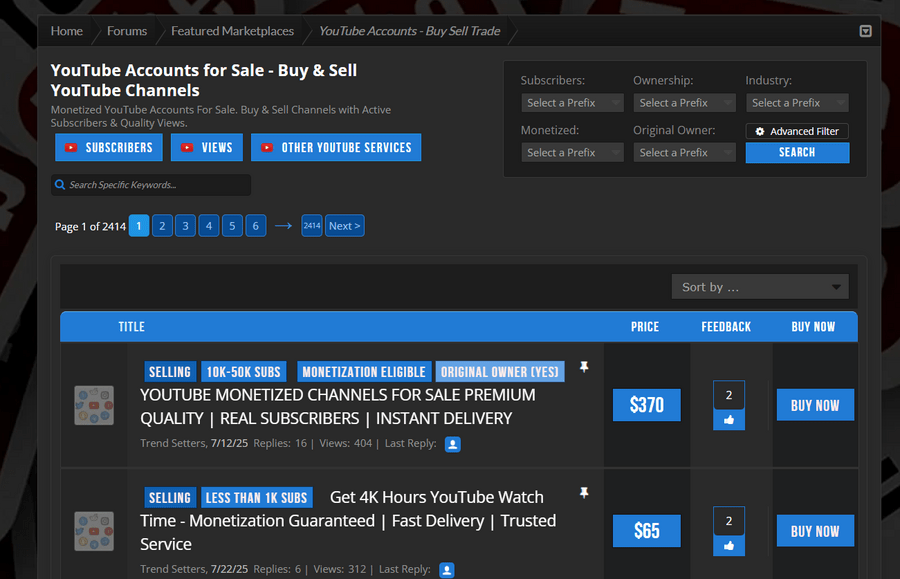This screenshot has height=579, width=900.
Task: Open the Monetized prefix dropdown
Action: click(x=572, y=153)
